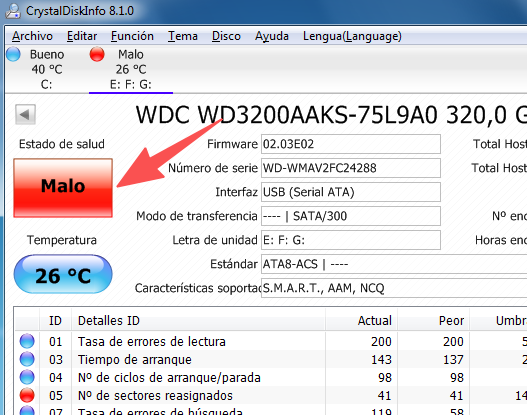
Task: Click the Detalles ID column header
Action: coord(198,320)
